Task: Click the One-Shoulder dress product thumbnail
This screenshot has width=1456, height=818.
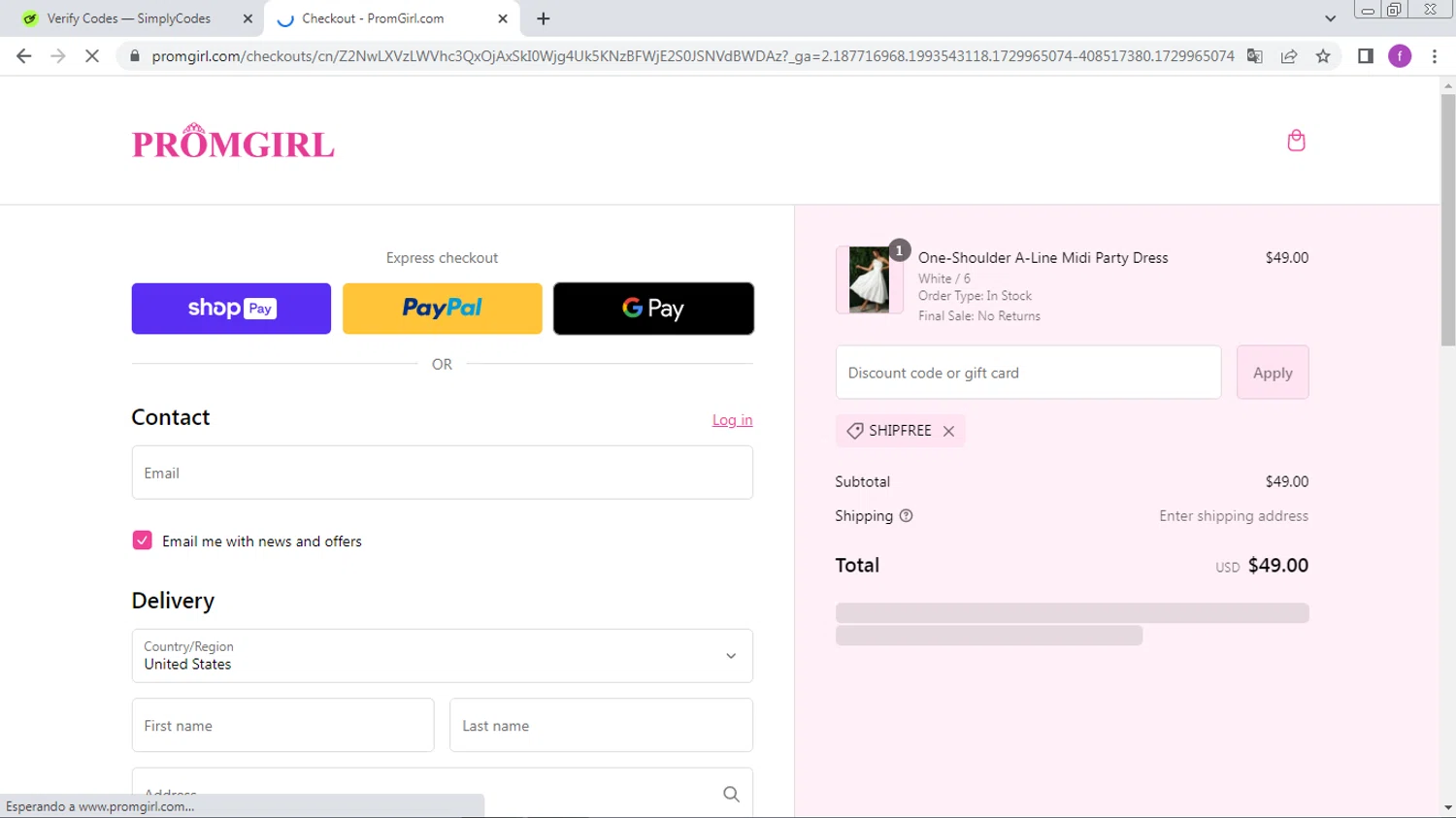Action: click(x=870, y=279)
